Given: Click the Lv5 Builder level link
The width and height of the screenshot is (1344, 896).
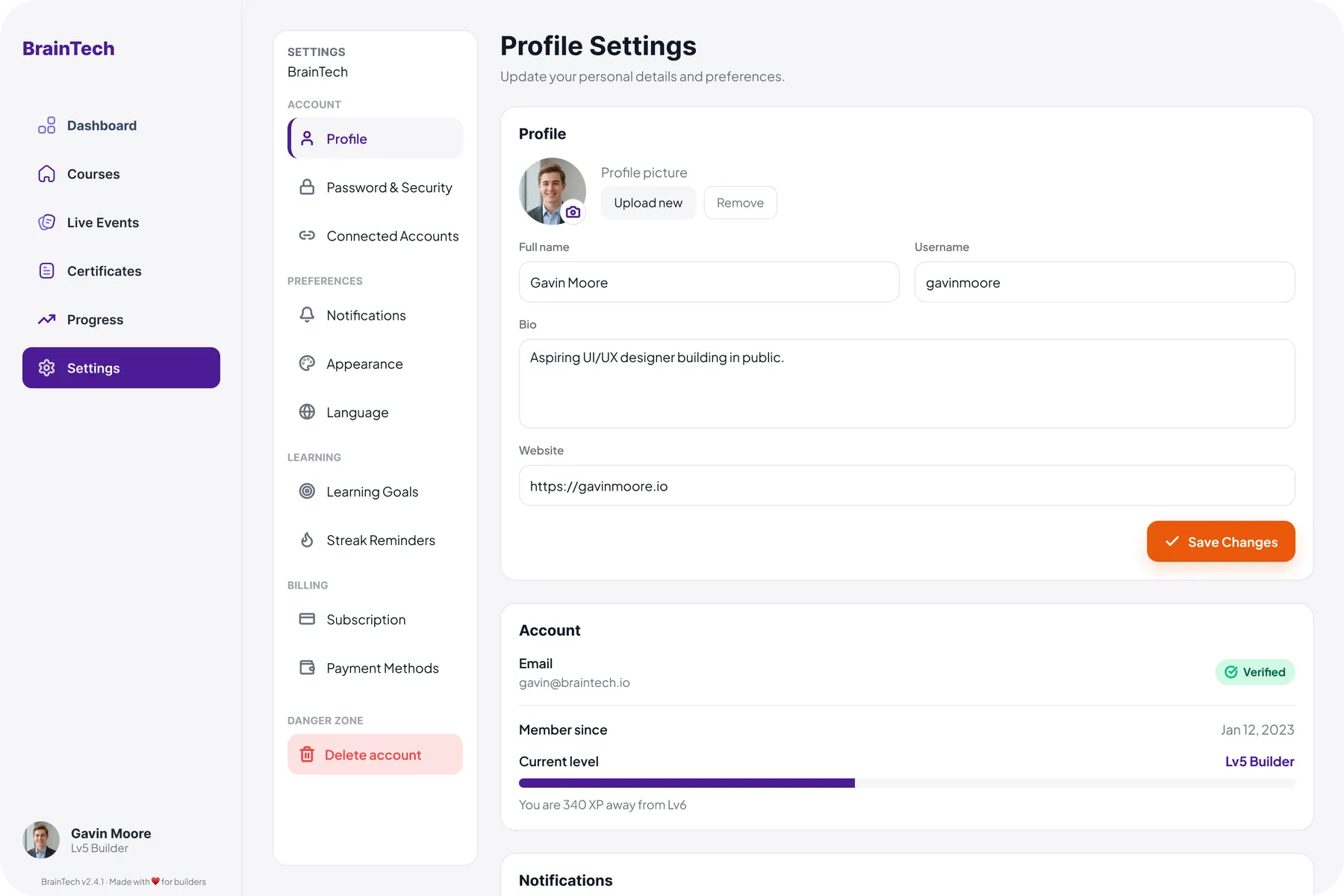Looking at the screenshot, I should pyautogui.click(x=1260, y=762).
